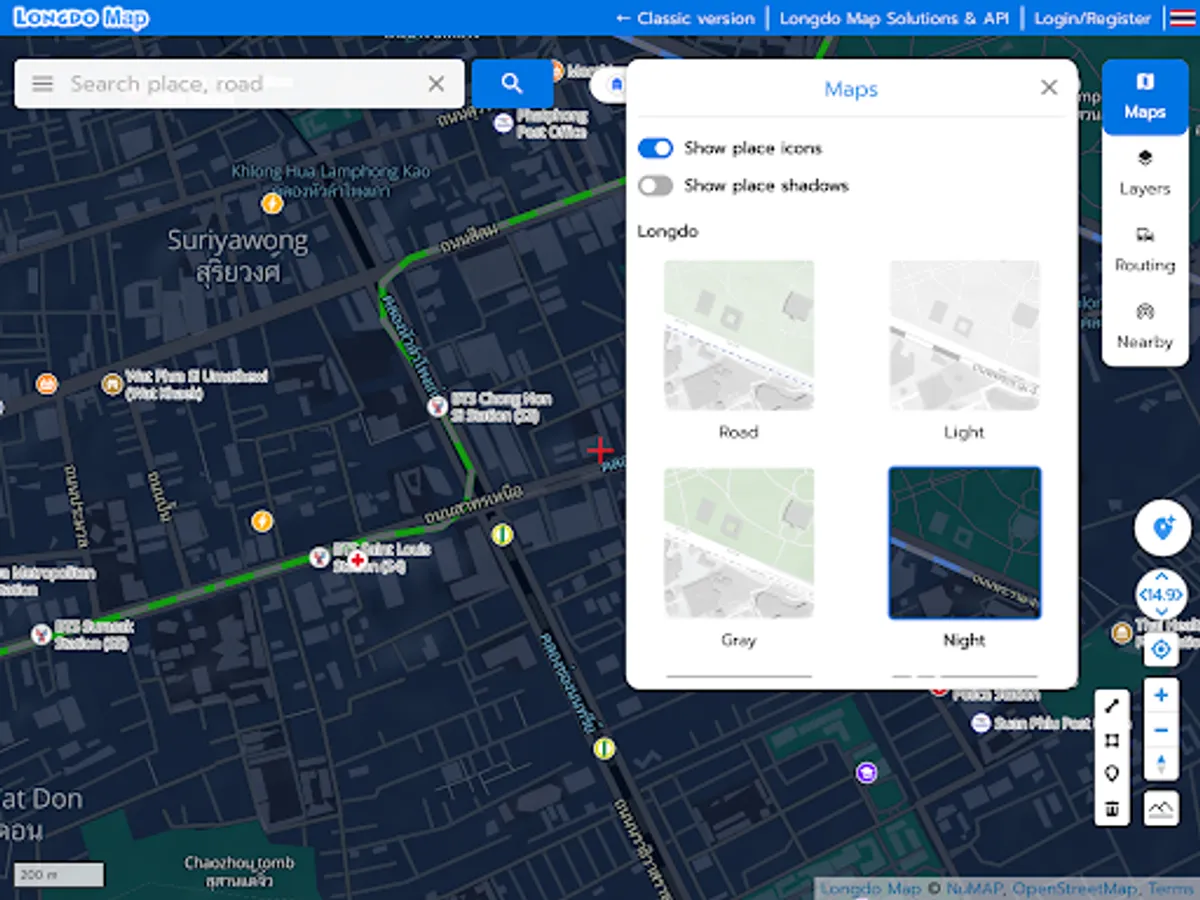
Task: Click the my-location GPS icon
Action: (x=1160, y=650)
